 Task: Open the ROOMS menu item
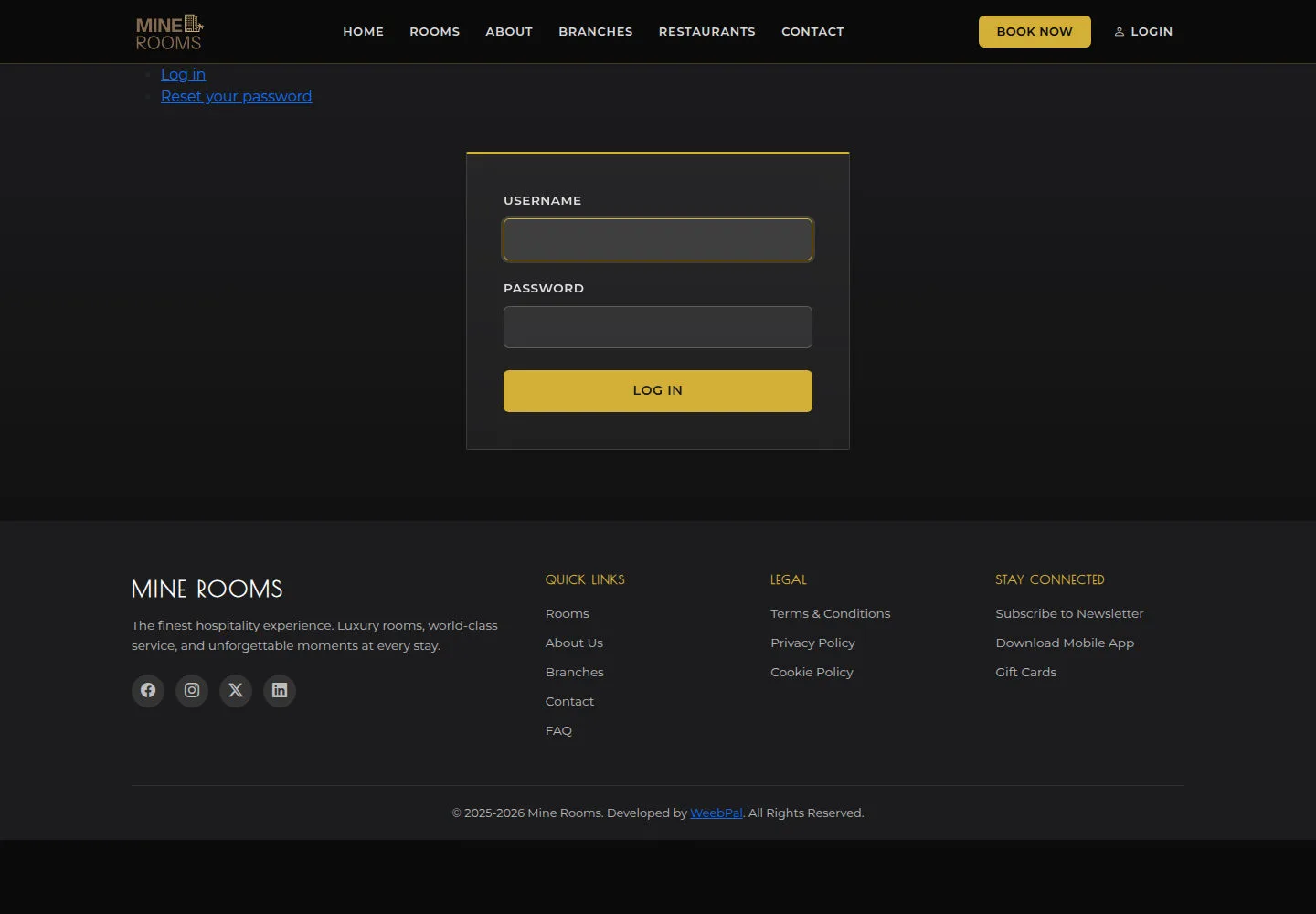coord(434,31)
